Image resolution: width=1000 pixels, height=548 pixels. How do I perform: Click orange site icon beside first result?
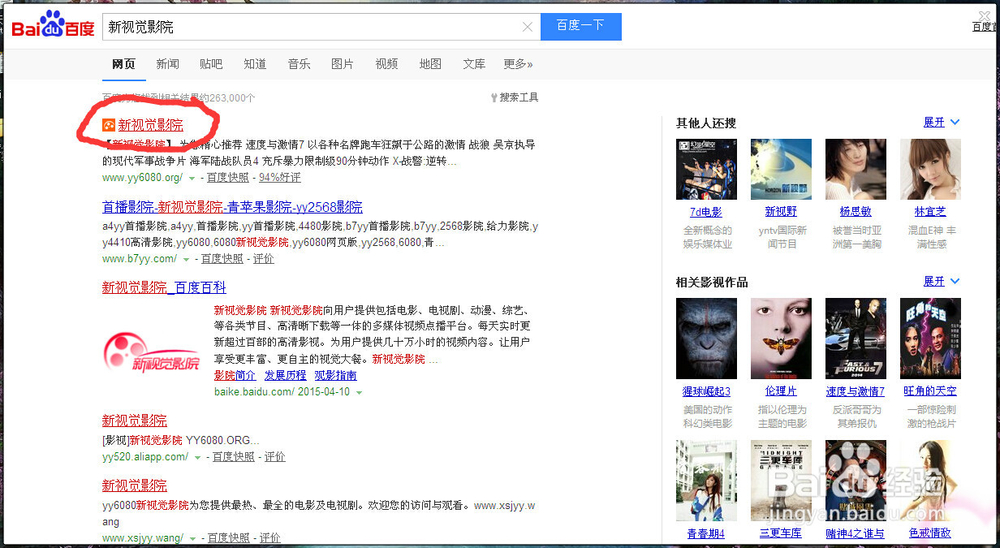point(108,125)
